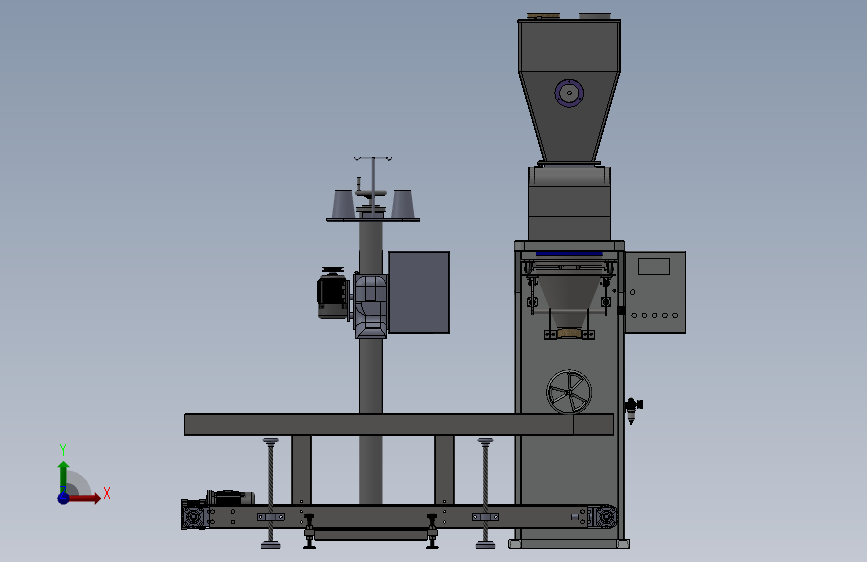
Task: Select the long horizontal conveyor table beam
Action: 399,424
